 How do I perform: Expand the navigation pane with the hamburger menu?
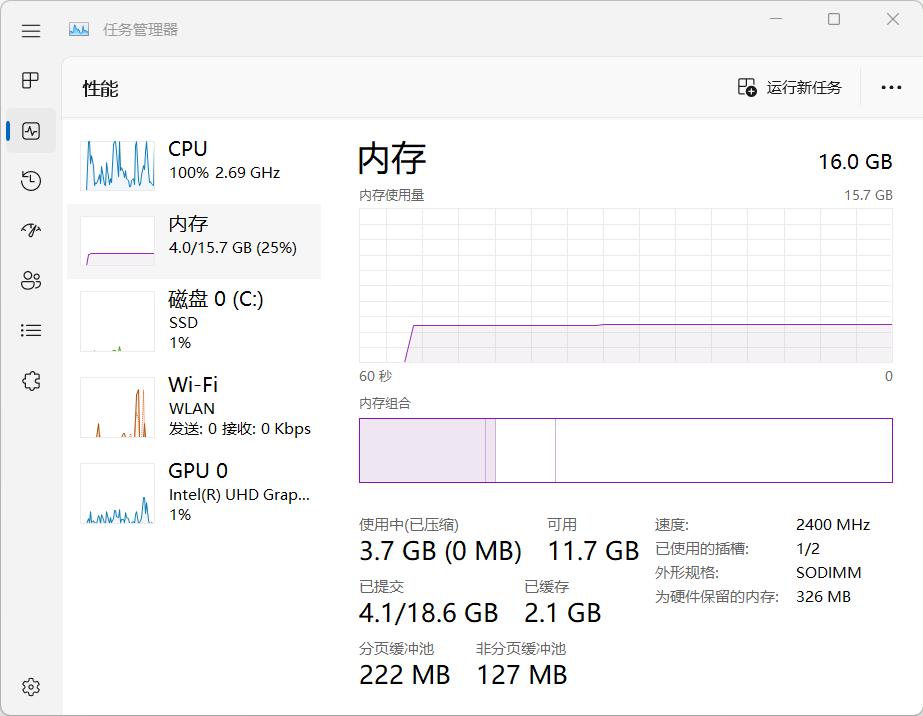[x=30, y=30]
